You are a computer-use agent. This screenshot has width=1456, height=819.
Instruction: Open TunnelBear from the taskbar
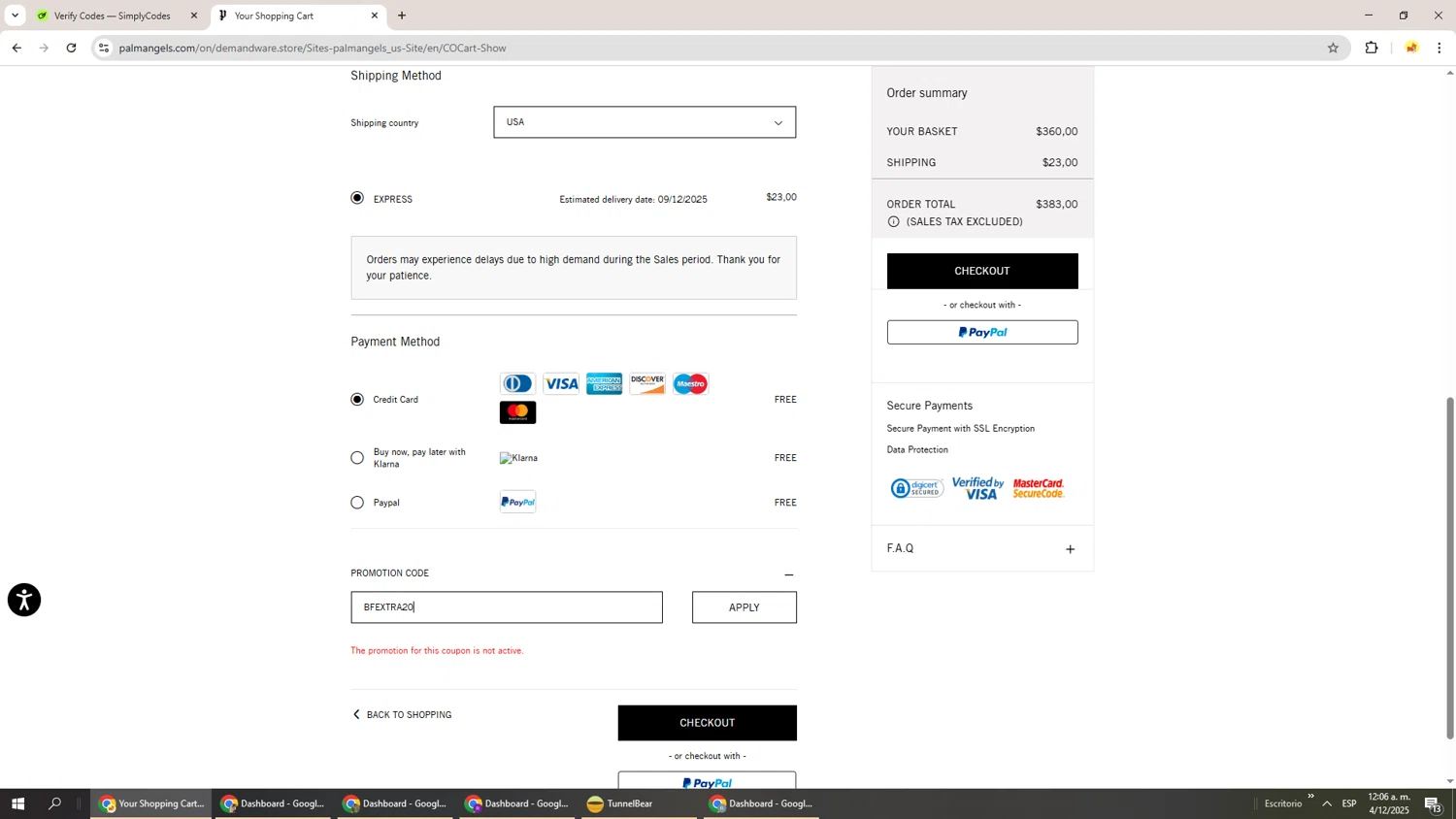pyautogui.click(x=639, y=803)
